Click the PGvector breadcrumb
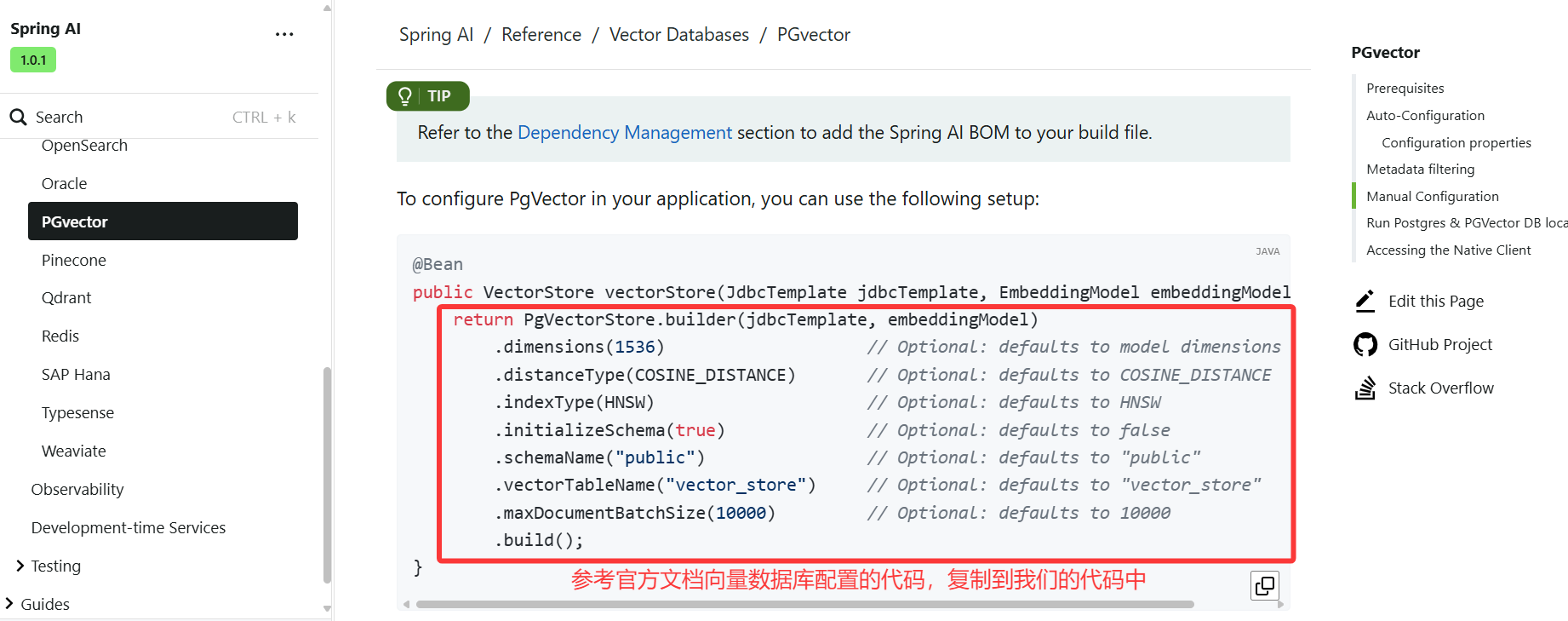The height and width of the screenshot is (621, 1568). click(814, 35)
